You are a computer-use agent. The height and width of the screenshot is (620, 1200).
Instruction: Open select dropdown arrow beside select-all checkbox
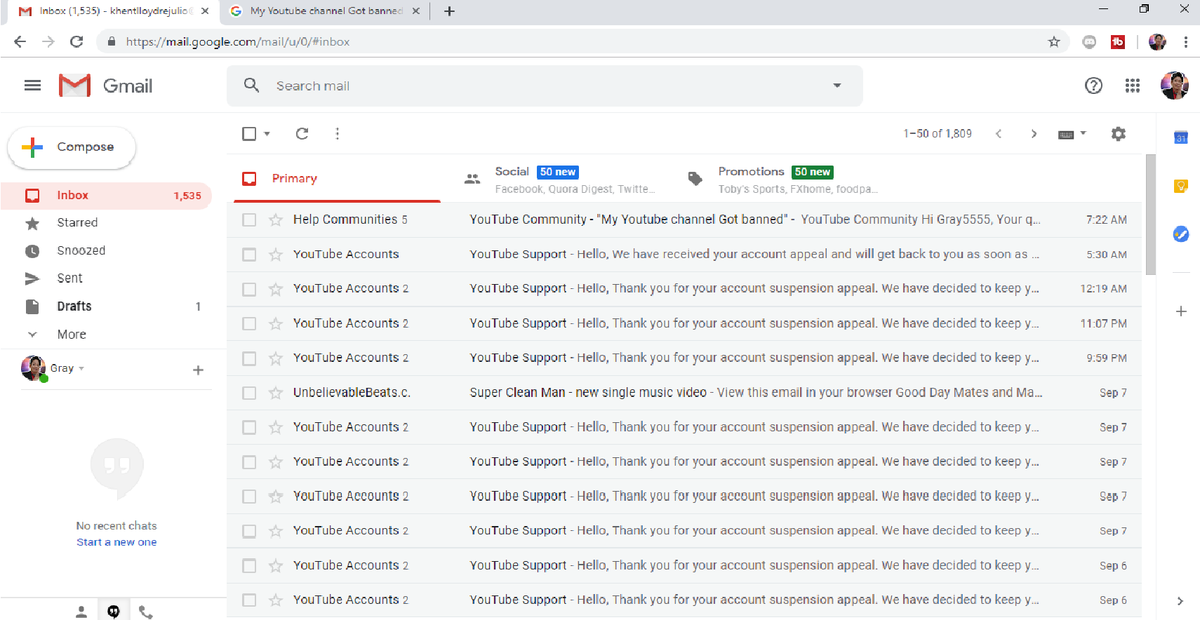[267, 134]
